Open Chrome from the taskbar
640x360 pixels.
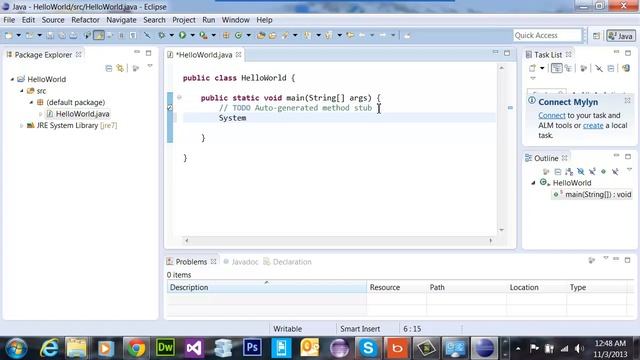tap(136, 348)
